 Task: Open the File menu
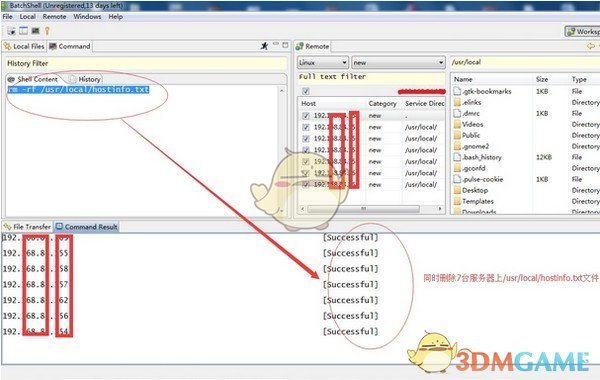click(x=7, y=17)
